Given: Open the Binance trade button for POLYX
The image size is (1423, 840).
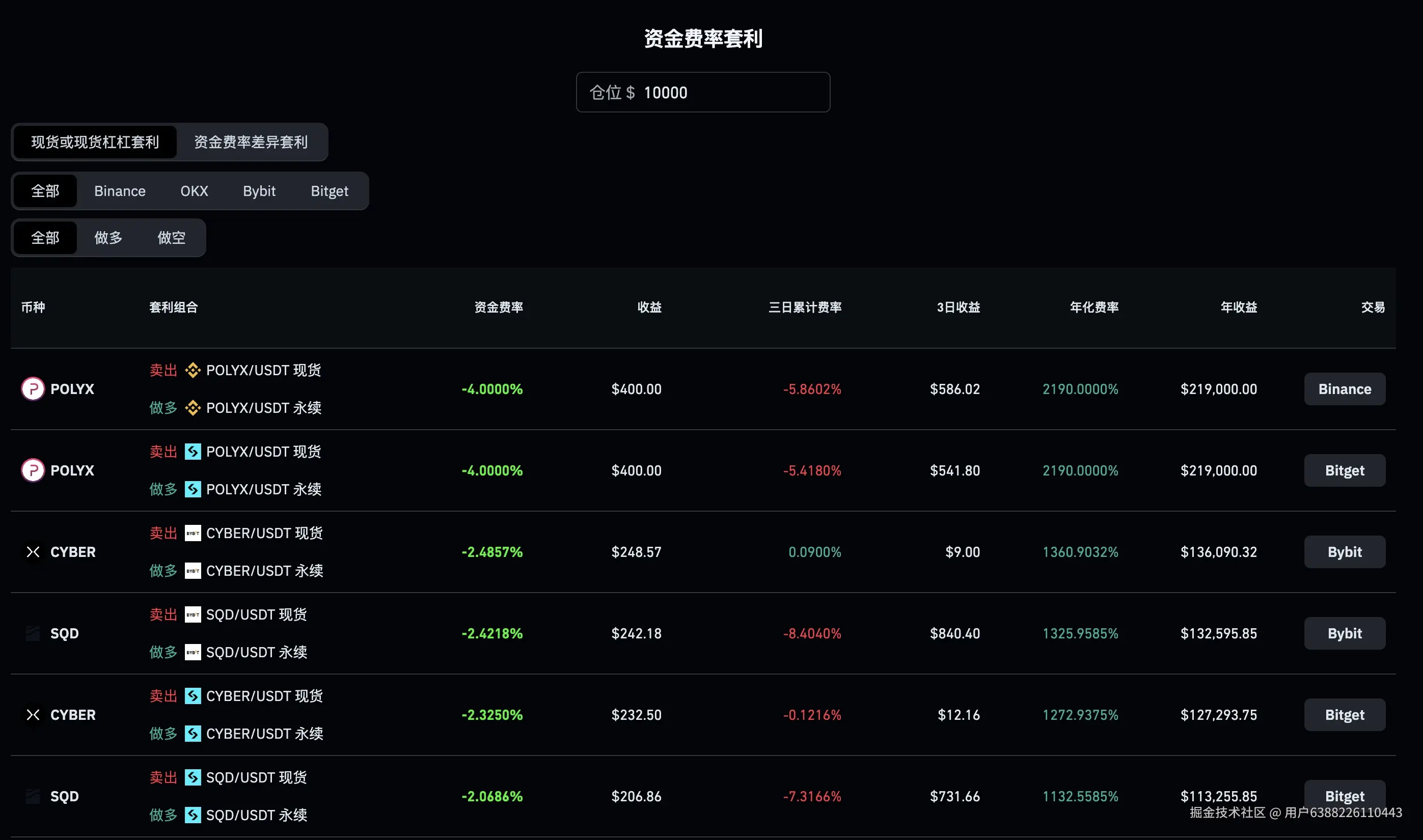Looking at the screenshot, I should coord(1345,389).
